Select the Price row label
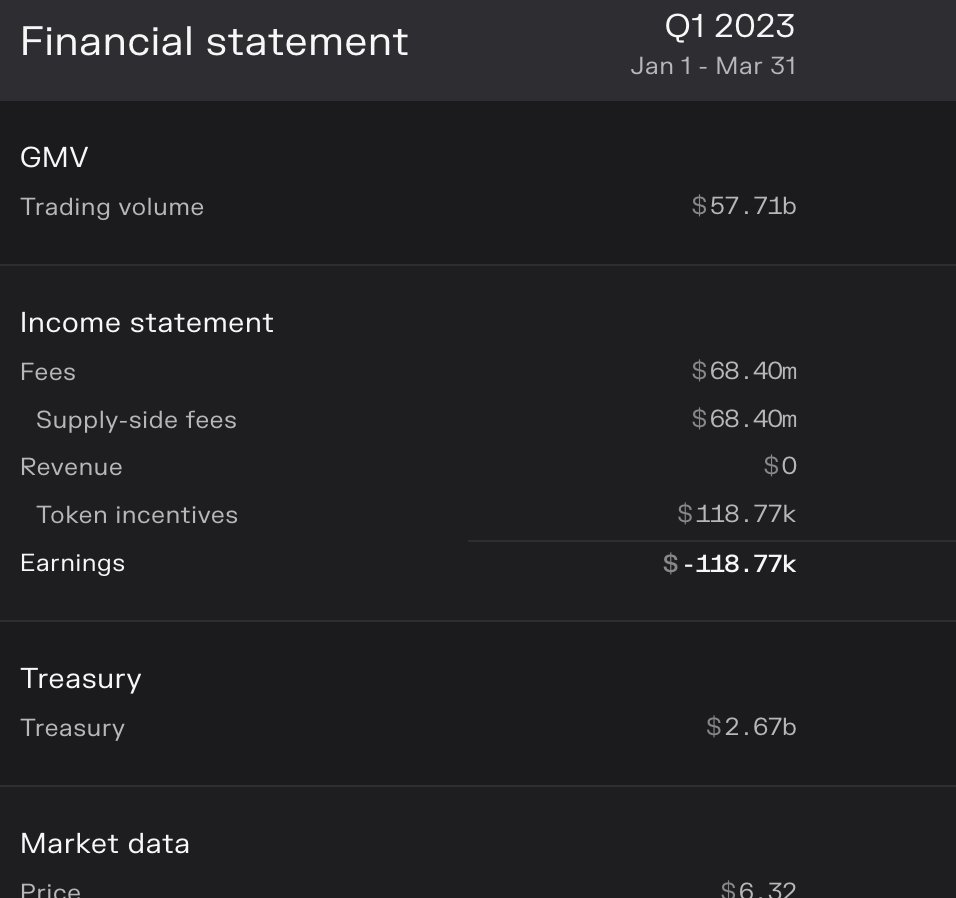 pos(51,889)
